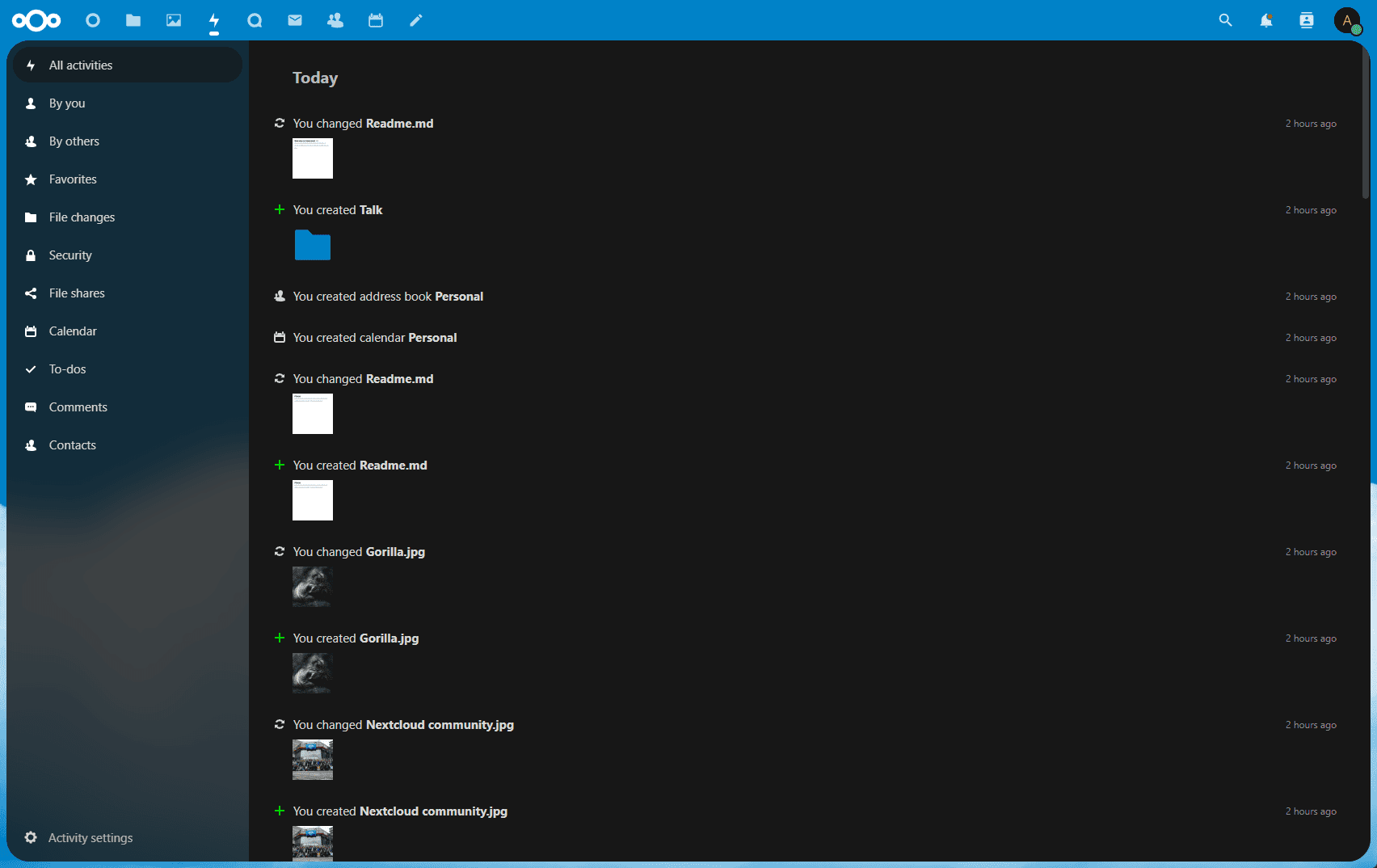The height and width of the screenshot is (868, 1377).
Task: Click Nextcloud community.jpg thumbnail under changed entry
Action: coord(313,760)
